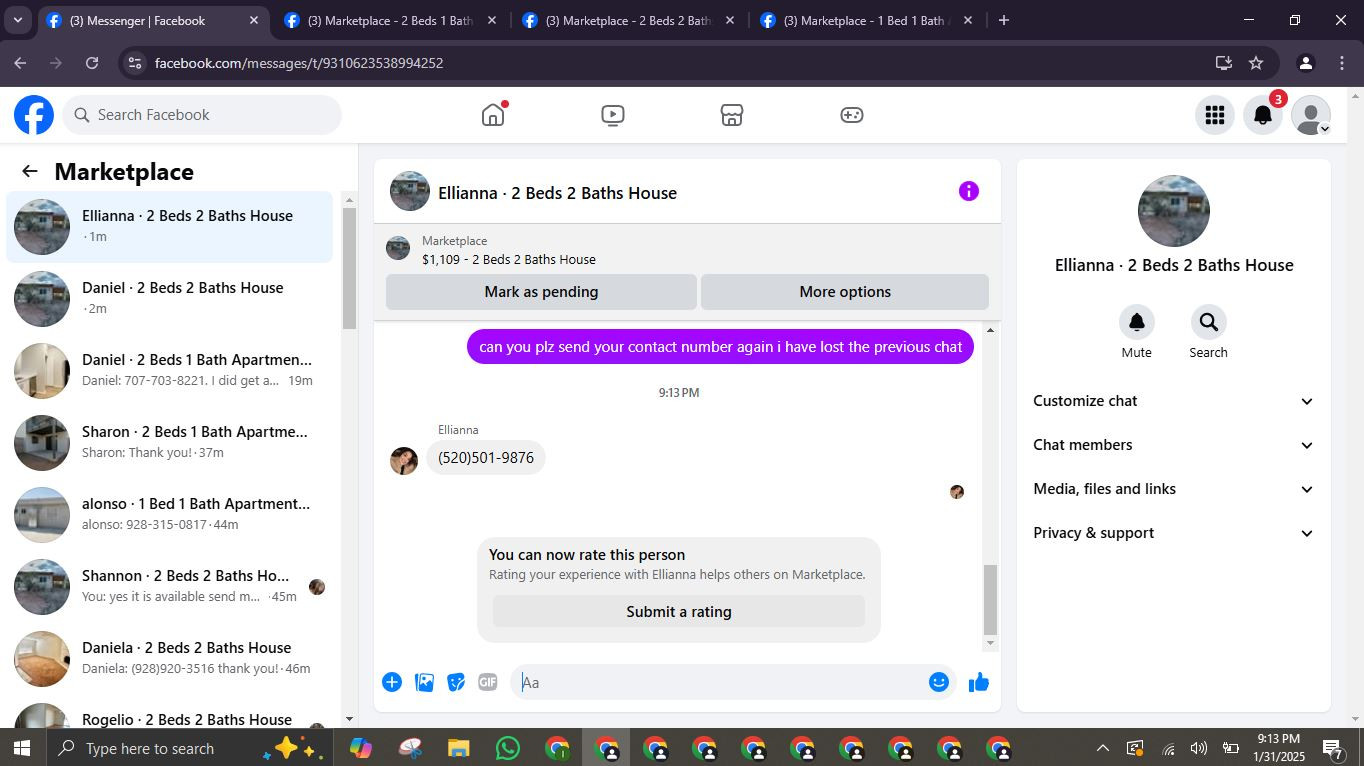Viewport: 1364px width, 766px height.
Task: Open Daniel 2 Beds 2 Baths House chat
Action: click(170, 299)
